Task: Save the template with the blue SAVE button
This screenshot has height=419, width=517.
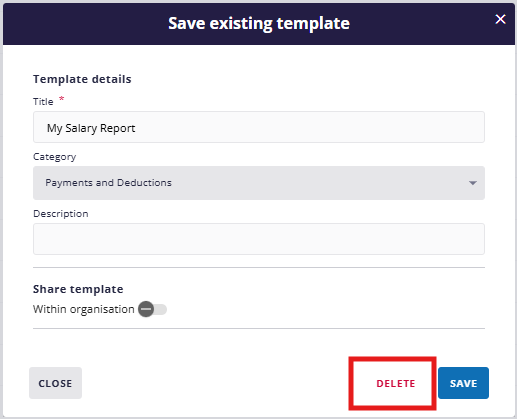Action: 463,383
